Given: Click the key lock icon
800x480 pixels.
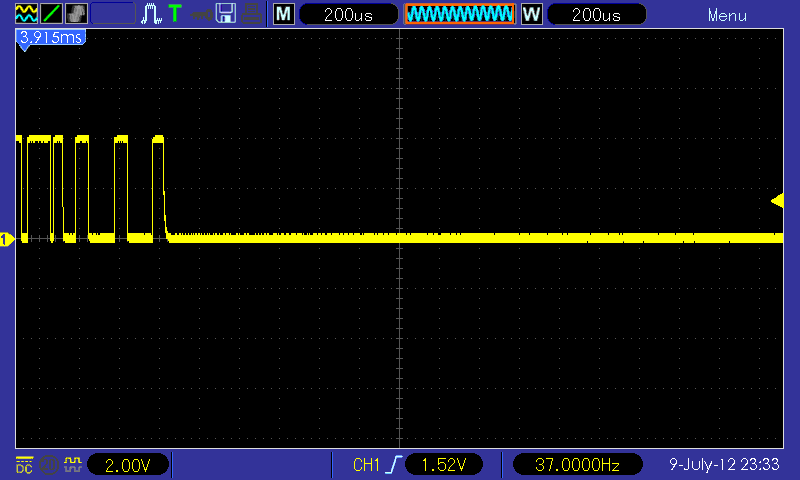Looking at the screenshot, I should point(201,15).
